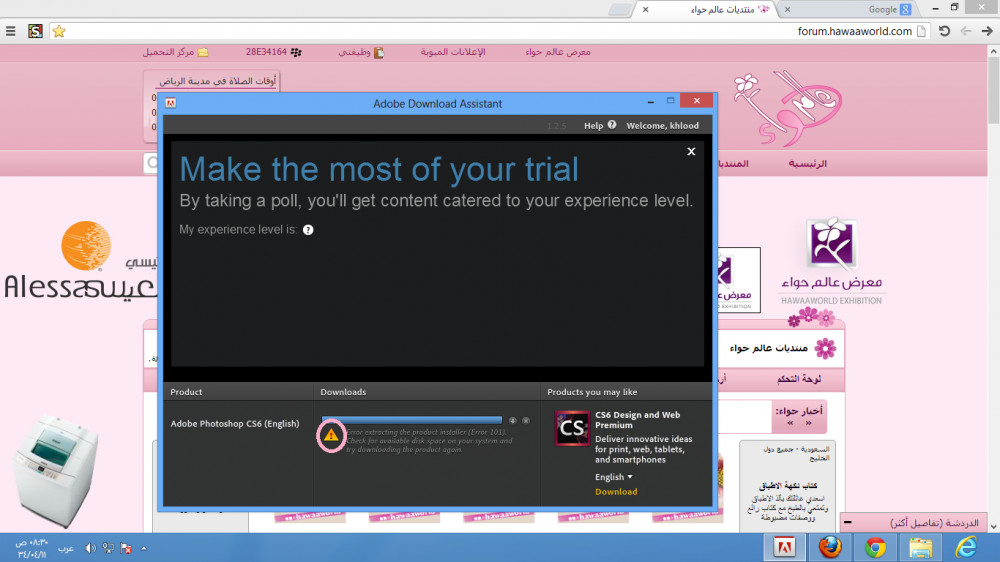The height and width of the screenshot is (562, 1000).
Task: Open the Chrome hamburger menu
Action: click(11, 31)
